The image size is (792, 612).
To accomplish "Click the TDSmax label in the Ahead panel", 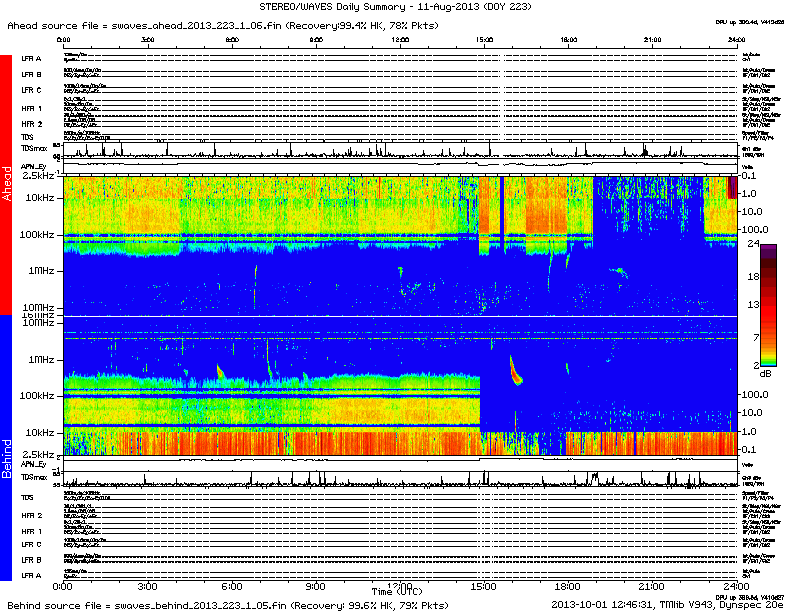I will tap(33, 147).
